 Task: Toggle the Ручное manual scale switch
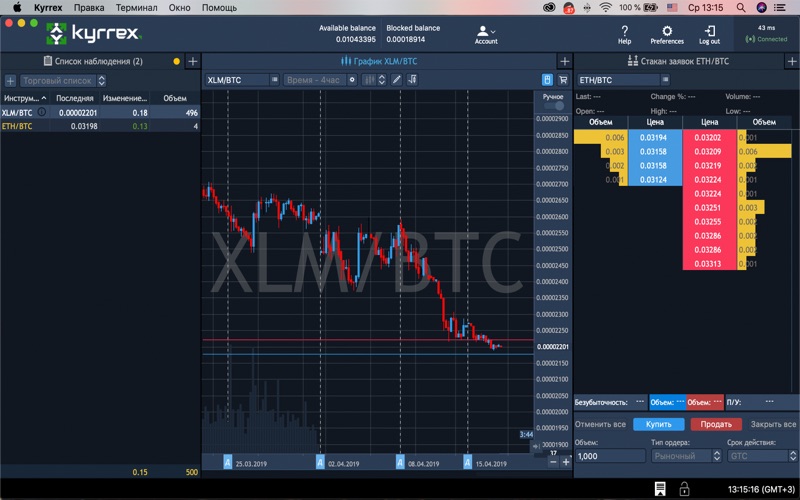[x=554, y=106]
